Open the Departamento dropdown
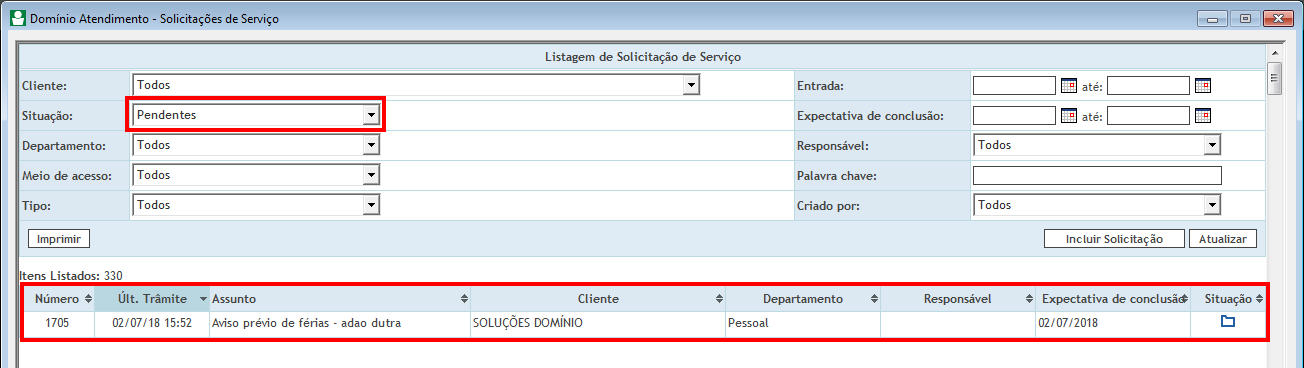This screenshot has width=1304, height=368. [x=256, y=146]
